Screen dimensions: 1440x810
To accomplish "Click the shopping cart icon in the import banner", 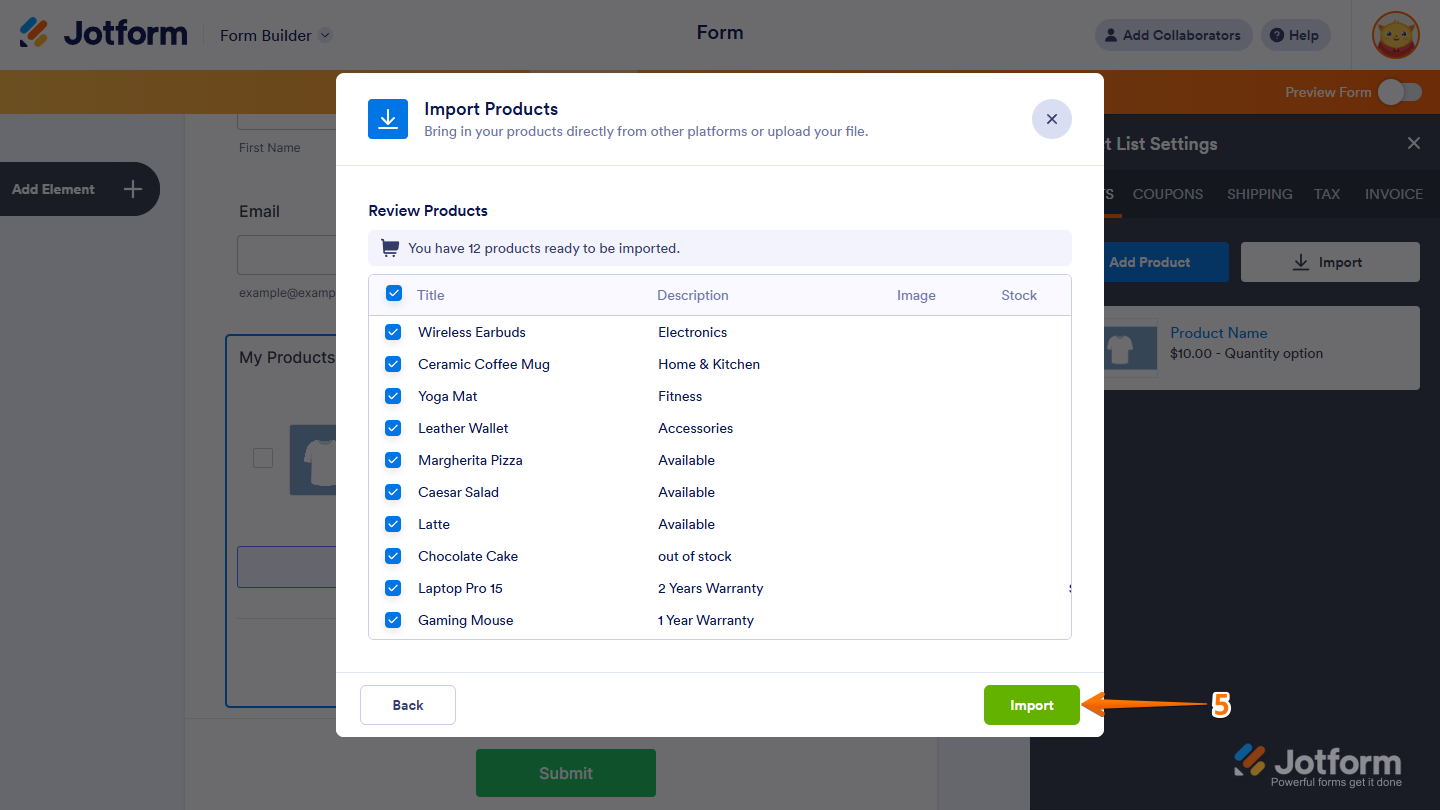I will 389,247.
